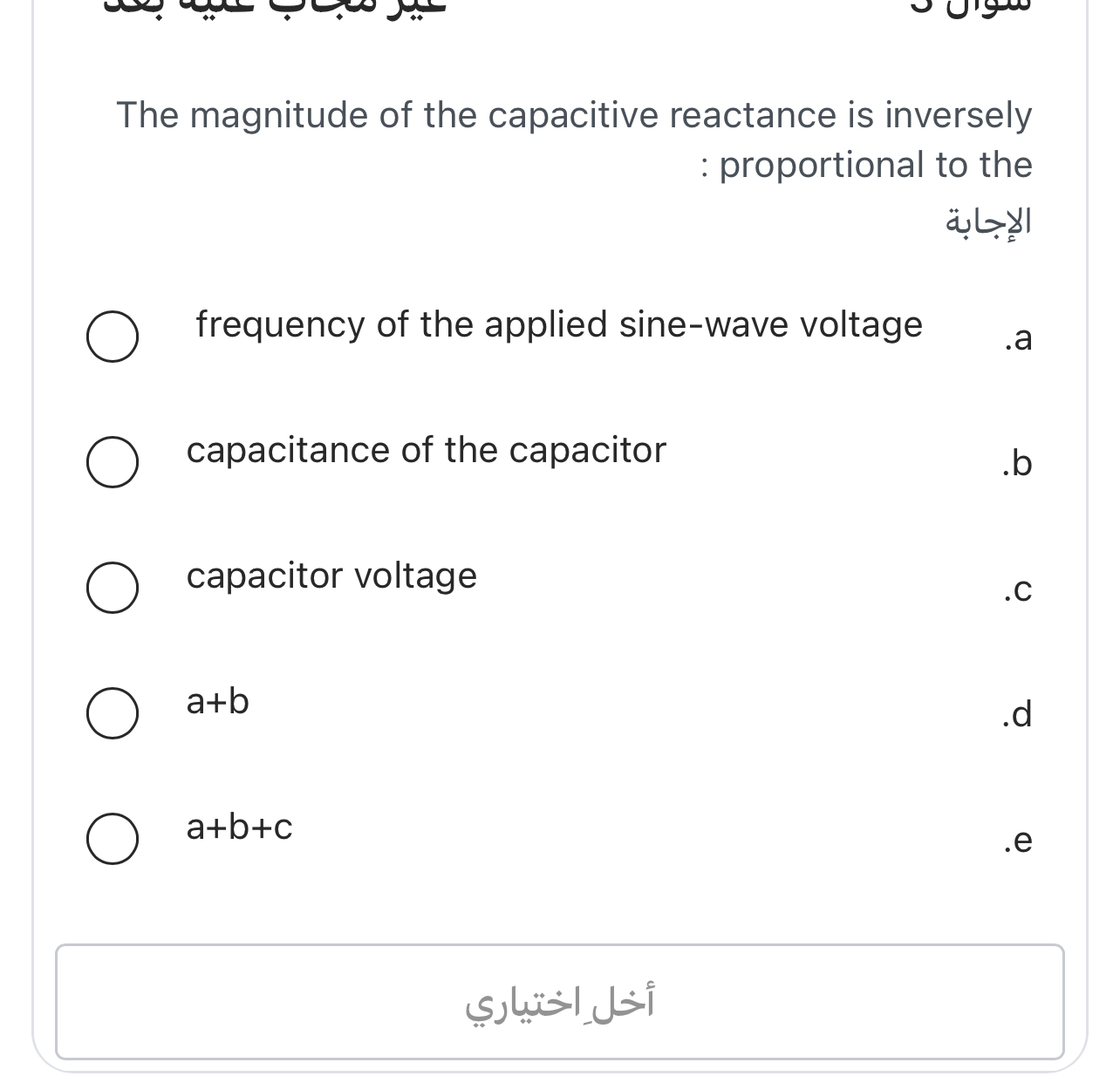Click the 'capacitance of the capacitor' answer text
The image size is (1120, 1083).
426,450
